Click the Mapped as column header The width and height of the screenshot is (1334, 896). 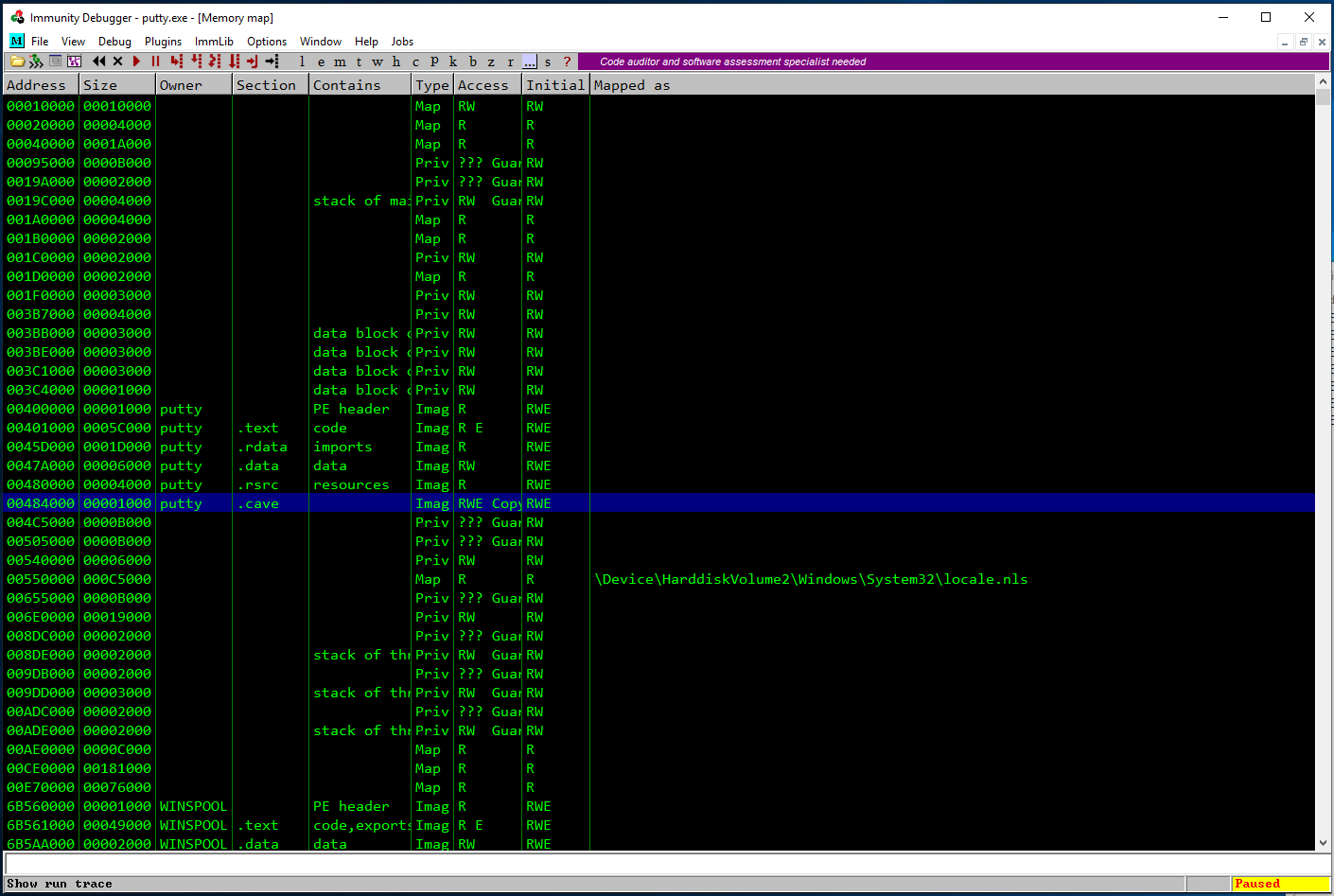click(x=952, y=85)
